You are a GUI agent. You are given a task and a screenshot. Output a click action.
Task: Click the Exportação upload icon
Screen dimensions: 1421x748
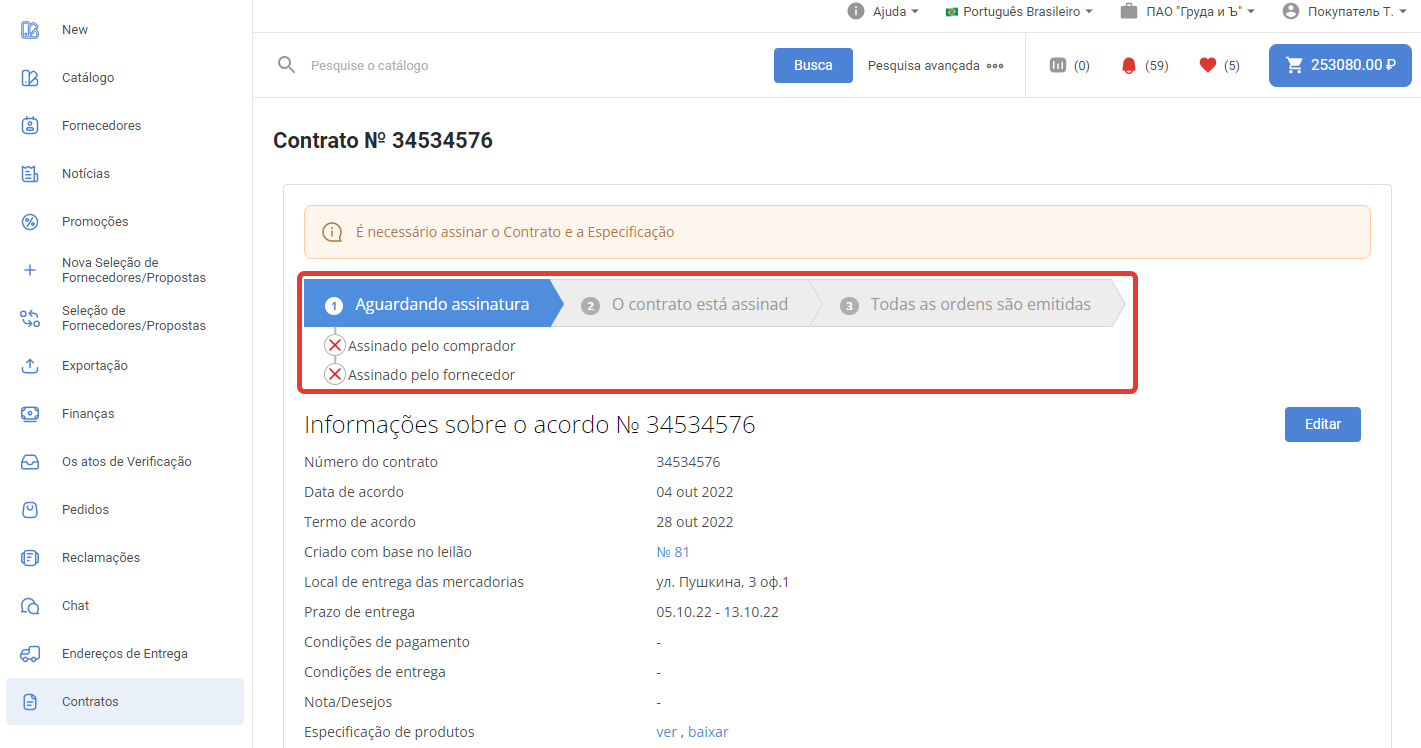pos(30,366)
